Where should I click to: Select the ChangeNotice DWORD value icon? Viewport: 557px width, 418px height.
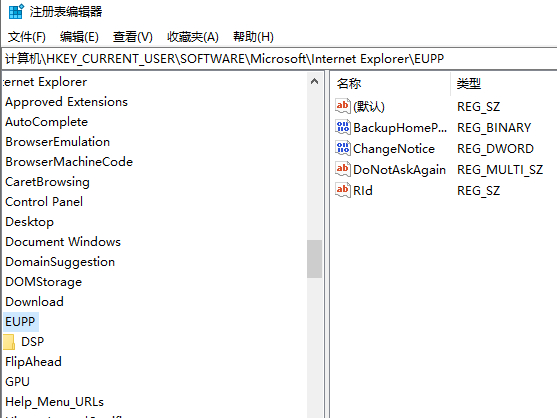tap(343, 148)
